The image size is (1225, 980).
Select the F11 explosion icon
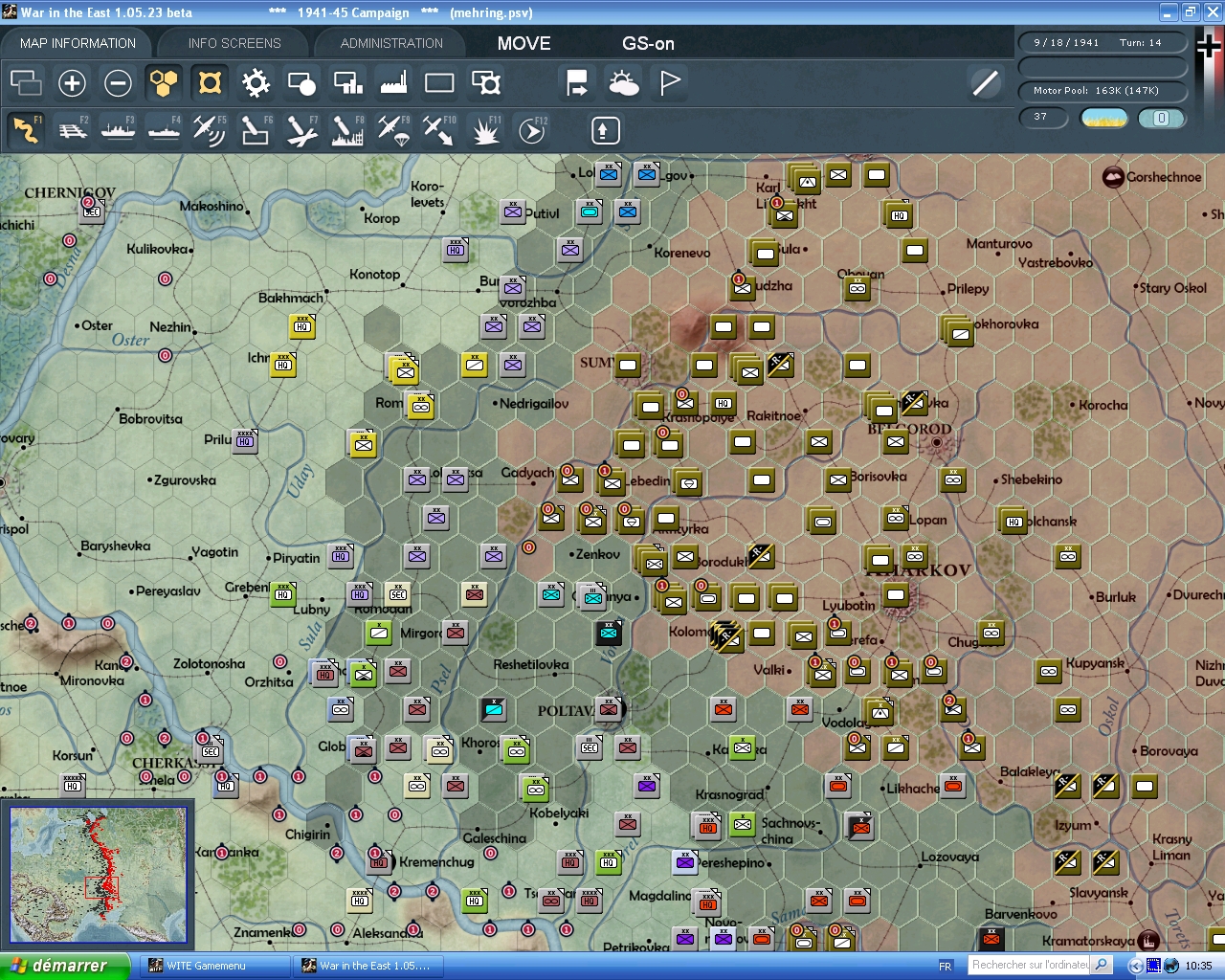[485, 130]
